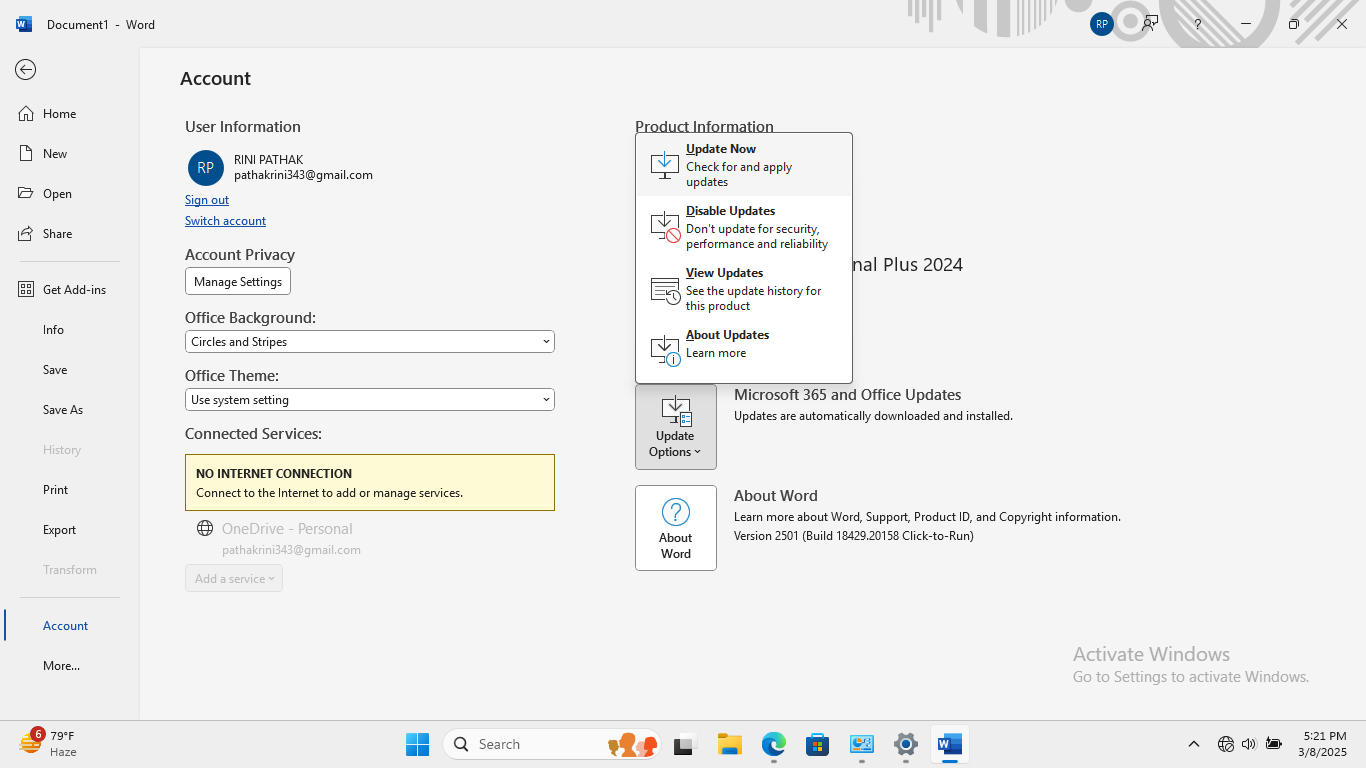Click the RP account avatar in title bar
Screen dimensions: 1366x768
(x=1102, y=24)
